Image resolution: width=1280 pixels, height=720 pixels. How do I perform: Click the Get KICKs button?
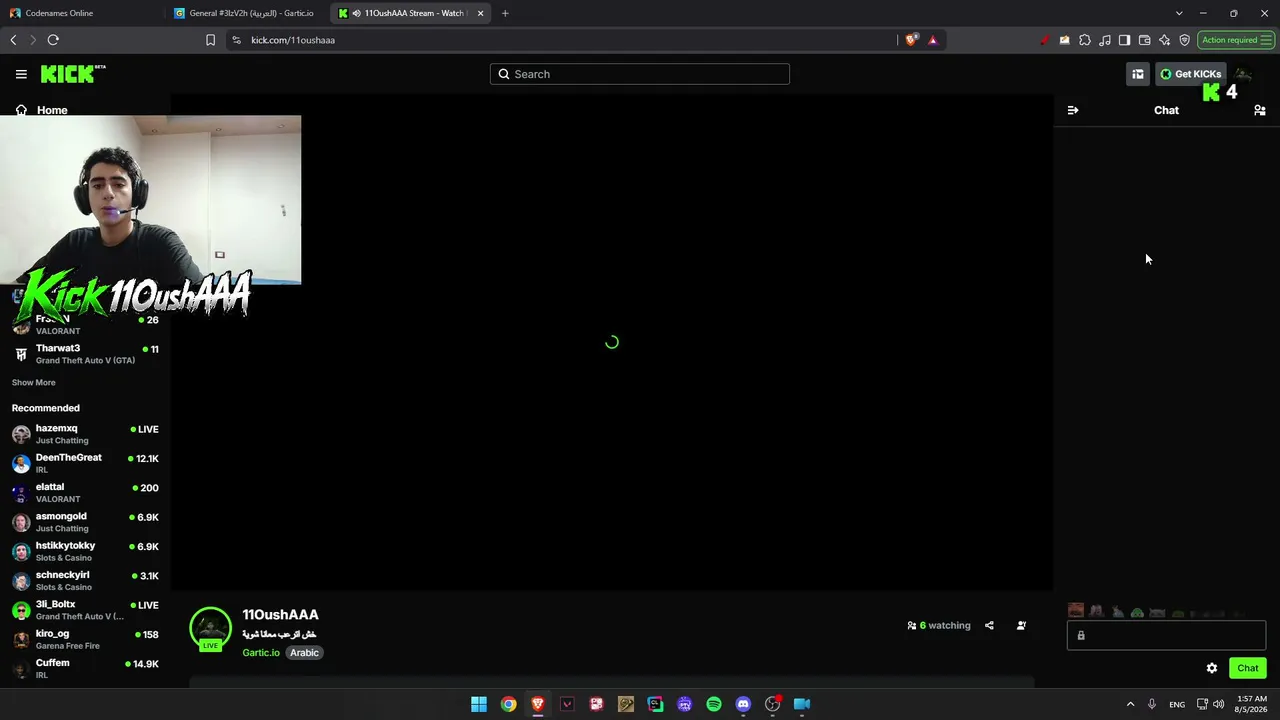pos(1190,74)
